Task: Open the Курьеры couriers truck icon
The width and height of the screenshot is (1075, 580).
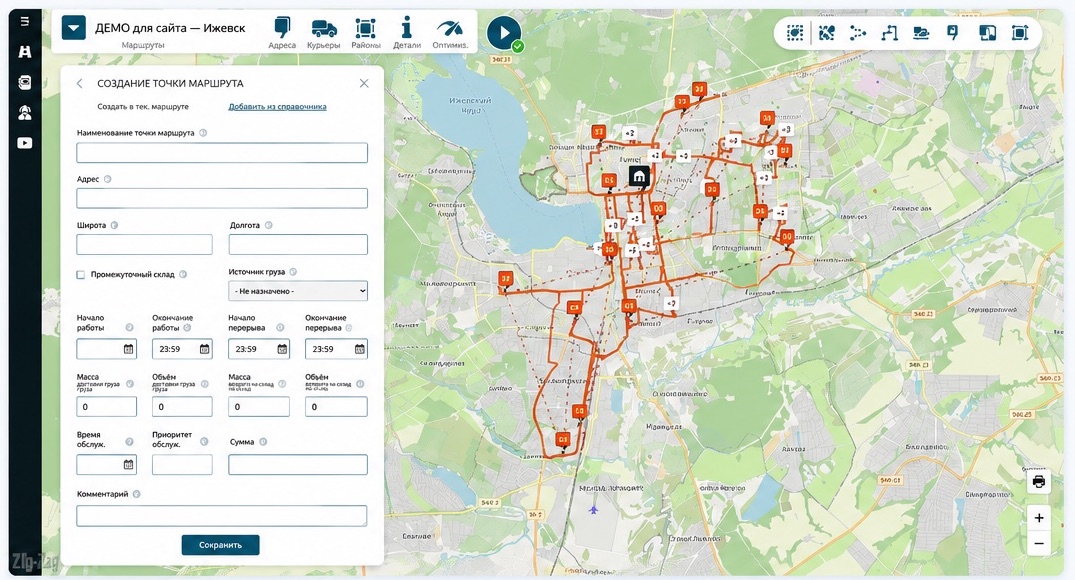Action: [324, 33]
